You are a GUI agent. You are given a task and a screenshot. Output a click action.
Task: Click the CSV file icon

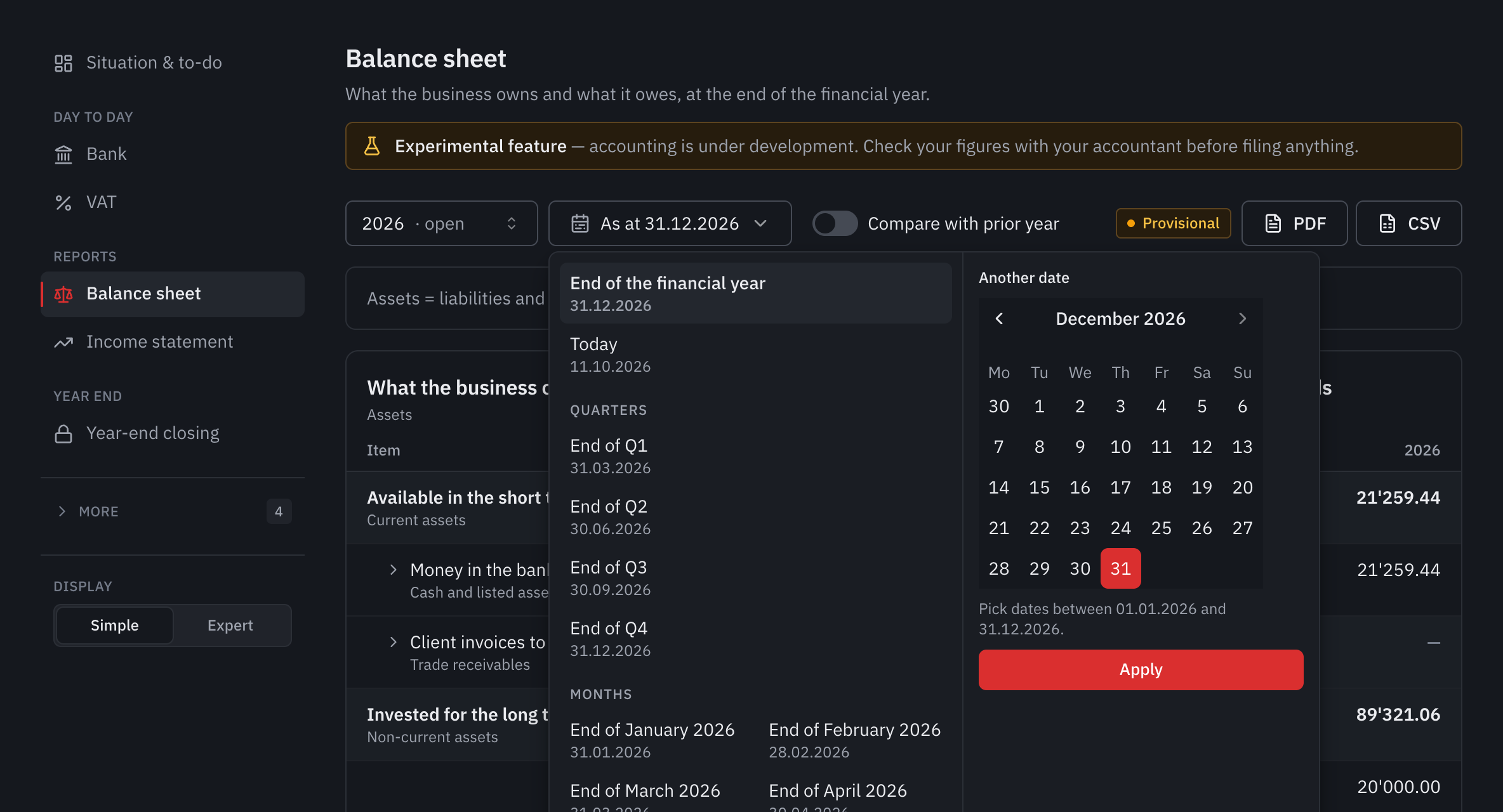tap(1387, 223)
